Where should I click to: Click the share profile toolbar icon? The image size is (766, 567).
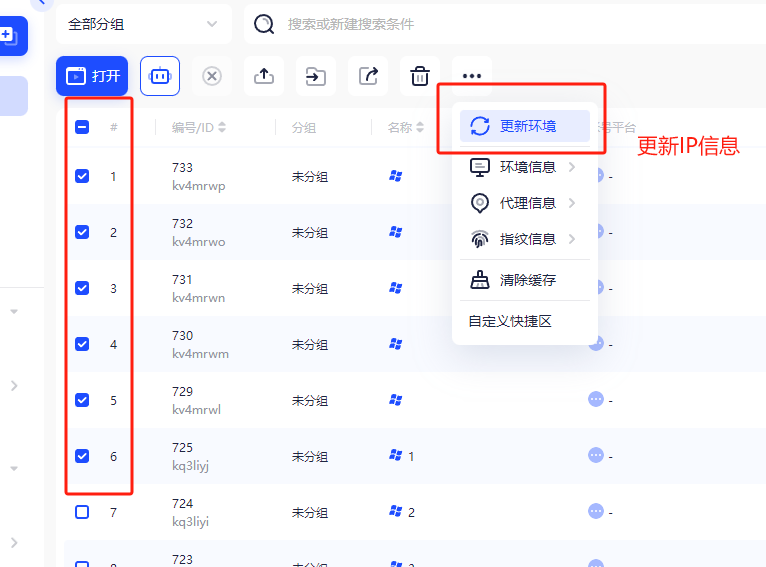(368, 76)
